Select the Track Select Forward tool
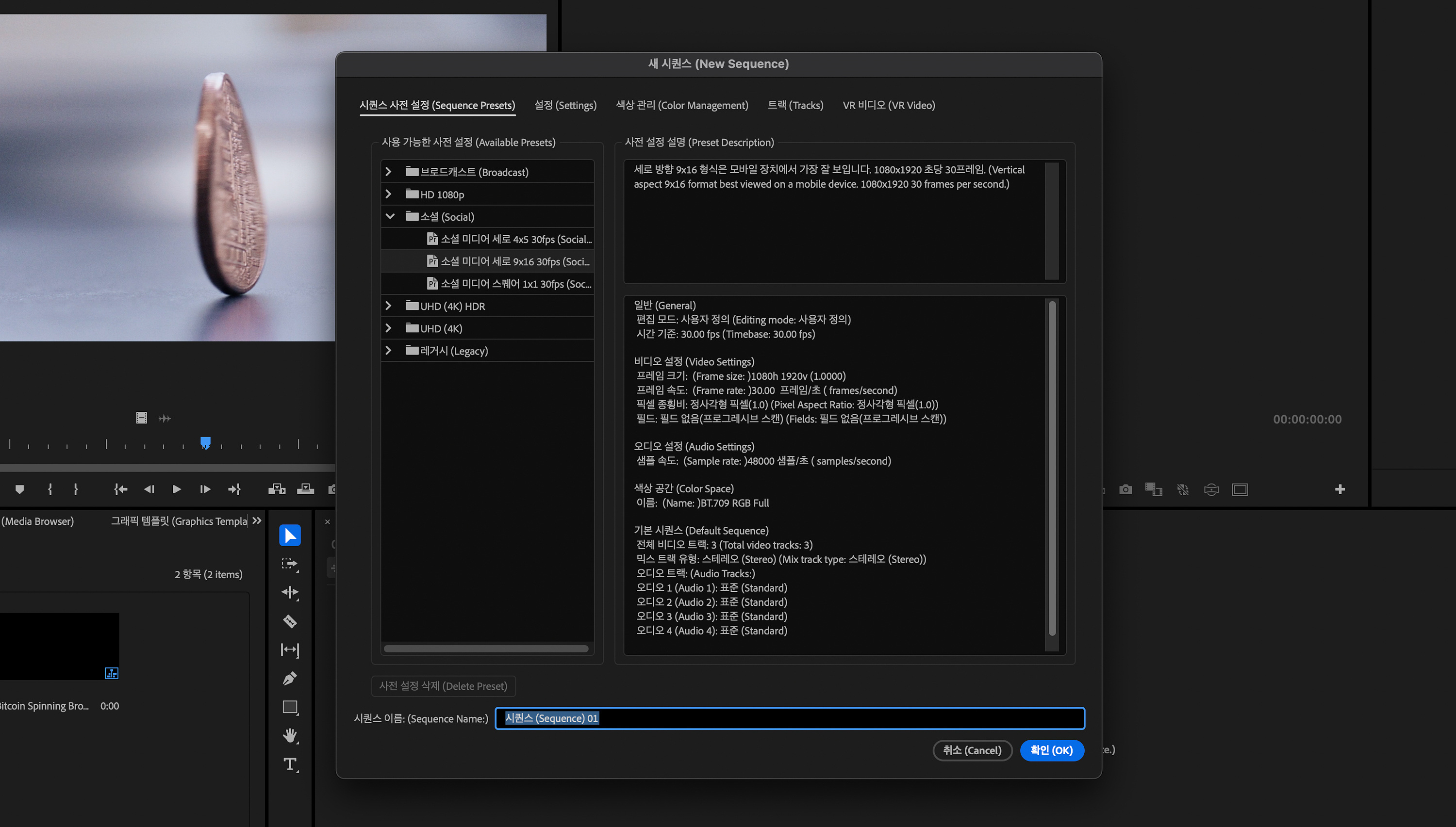The width and height of the screenshot is (1456, 827). (x=289, y=564)
